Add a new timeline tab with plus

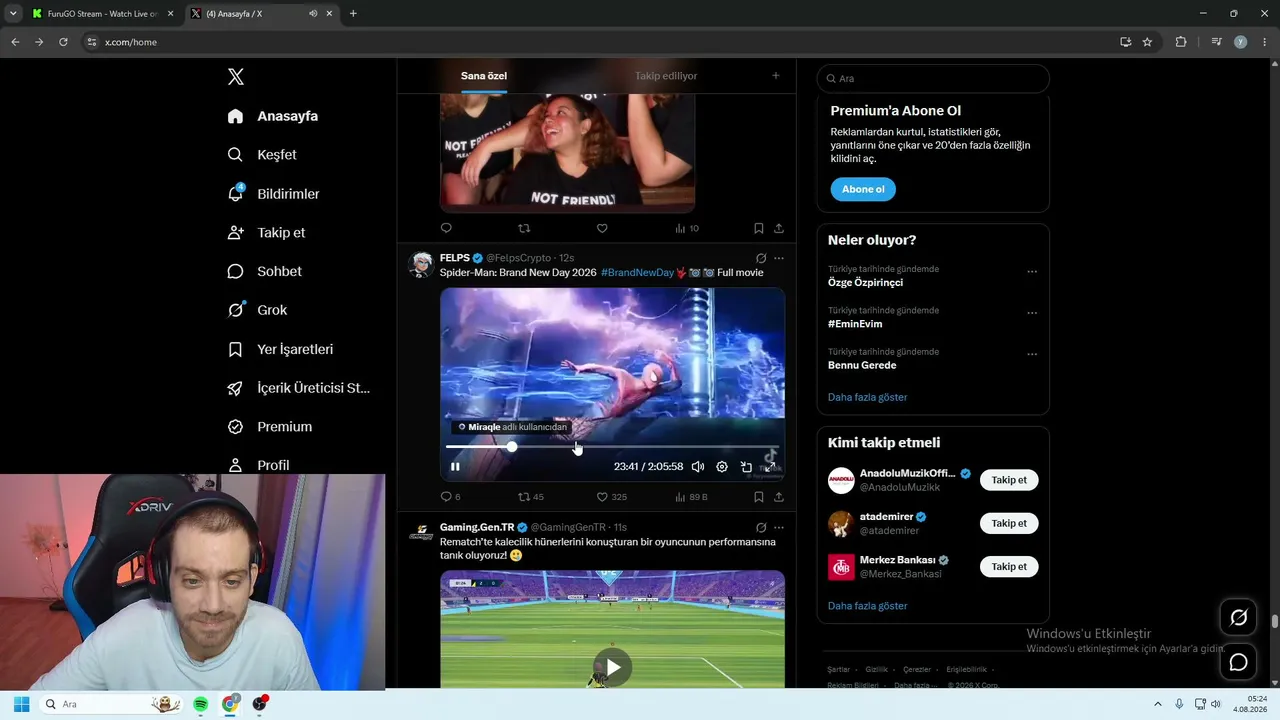coord(775,76)
